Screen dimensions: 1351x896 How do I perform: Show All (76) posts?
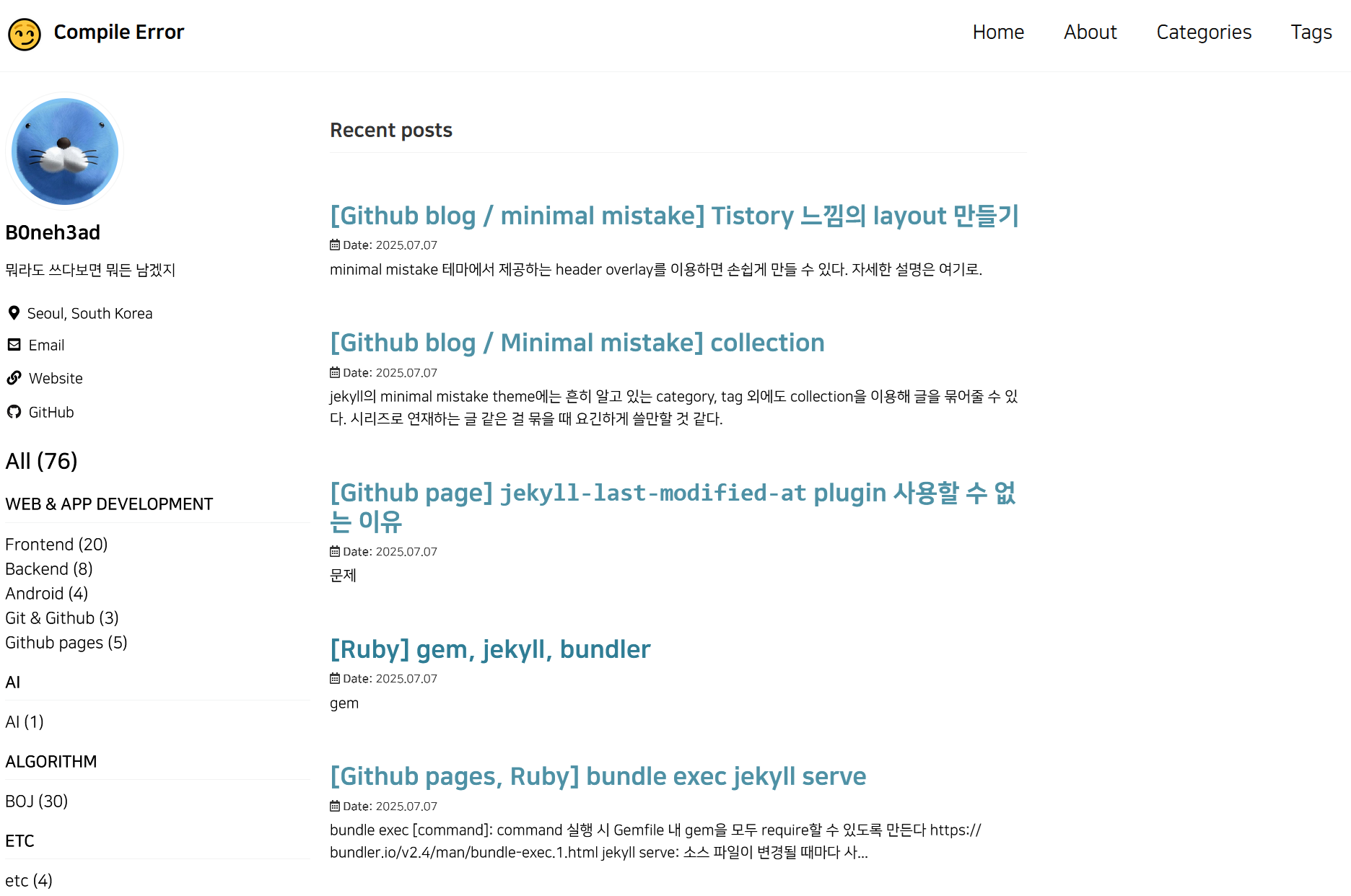[x=41, y=461]
